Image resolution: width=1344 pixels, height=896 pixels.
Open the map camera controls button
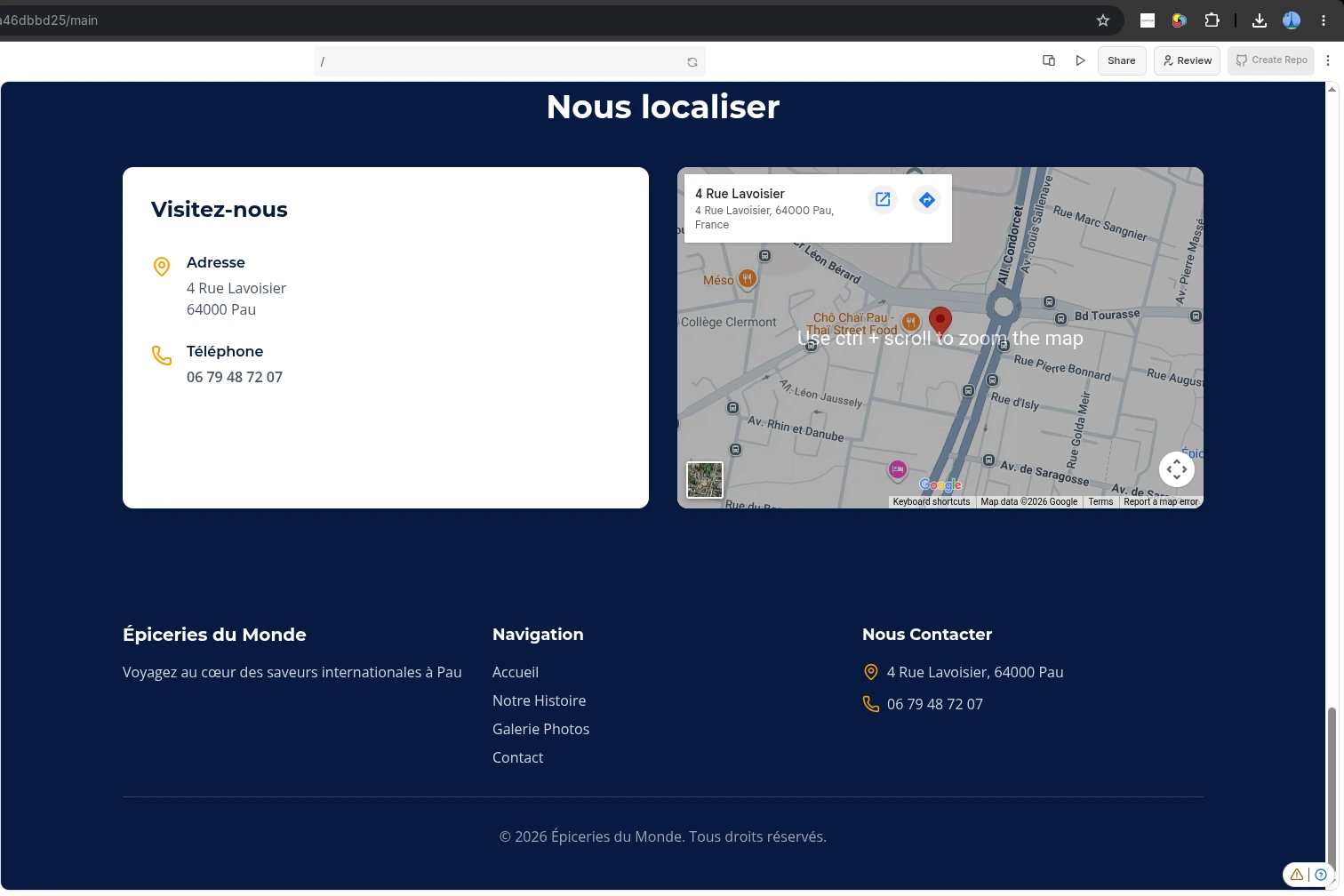1177,469
